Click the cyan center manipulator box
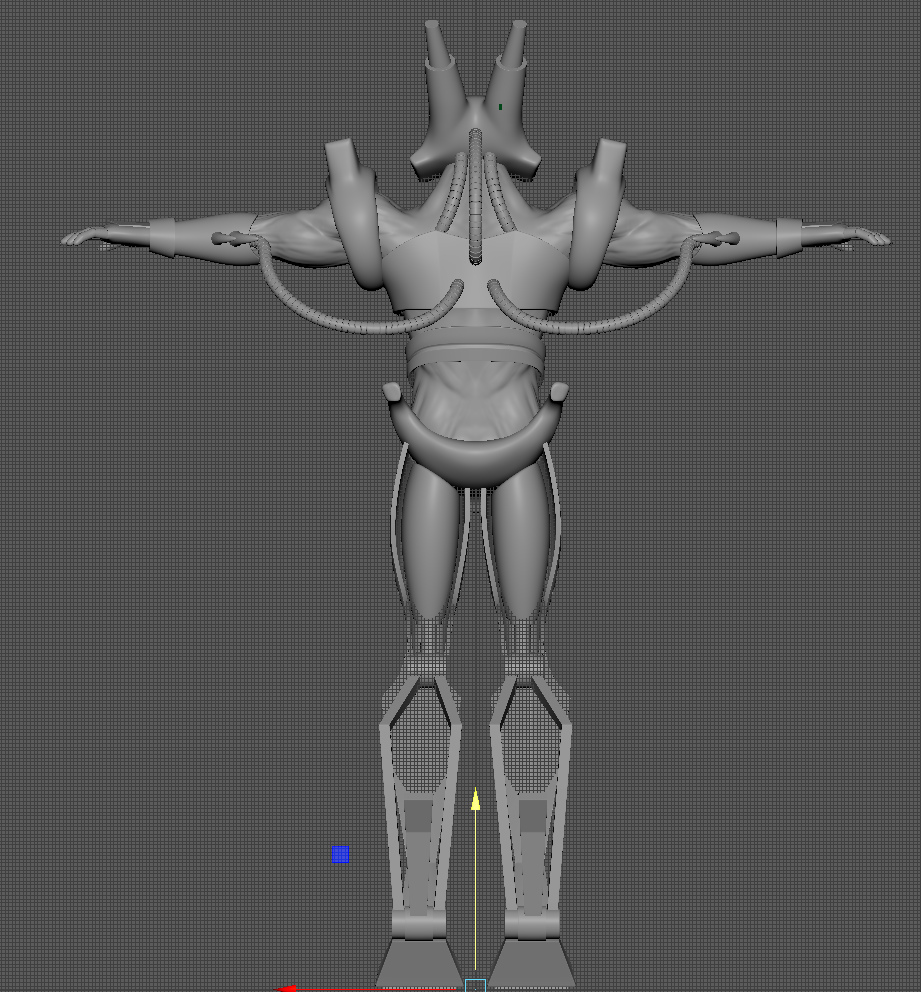The image size is (921, 992). [476, 986]
